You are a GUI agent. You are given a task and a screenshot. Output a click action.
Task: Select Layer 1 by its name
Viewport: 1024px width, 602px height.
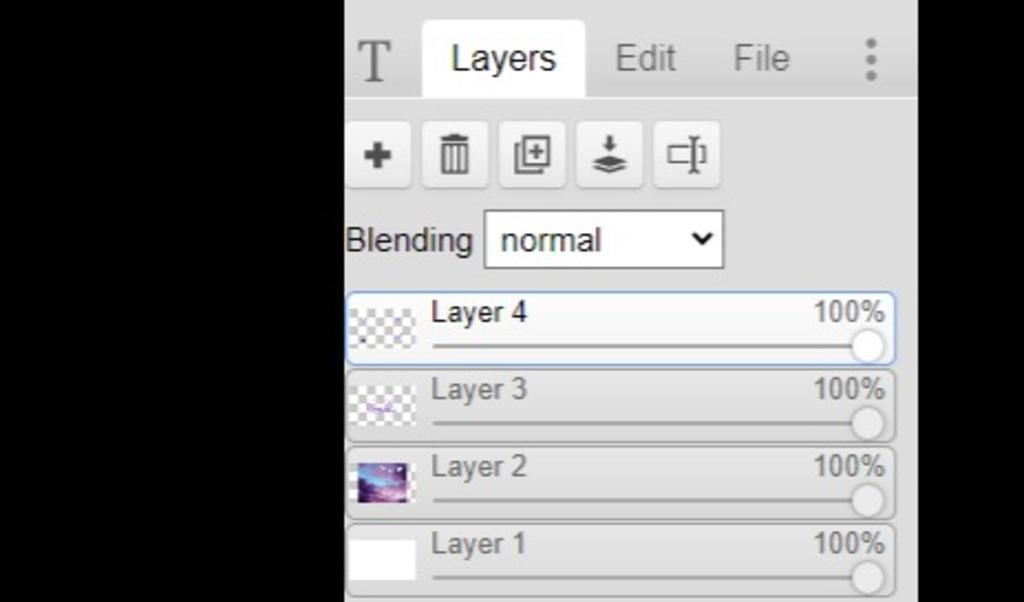click(x=479, y=543)
